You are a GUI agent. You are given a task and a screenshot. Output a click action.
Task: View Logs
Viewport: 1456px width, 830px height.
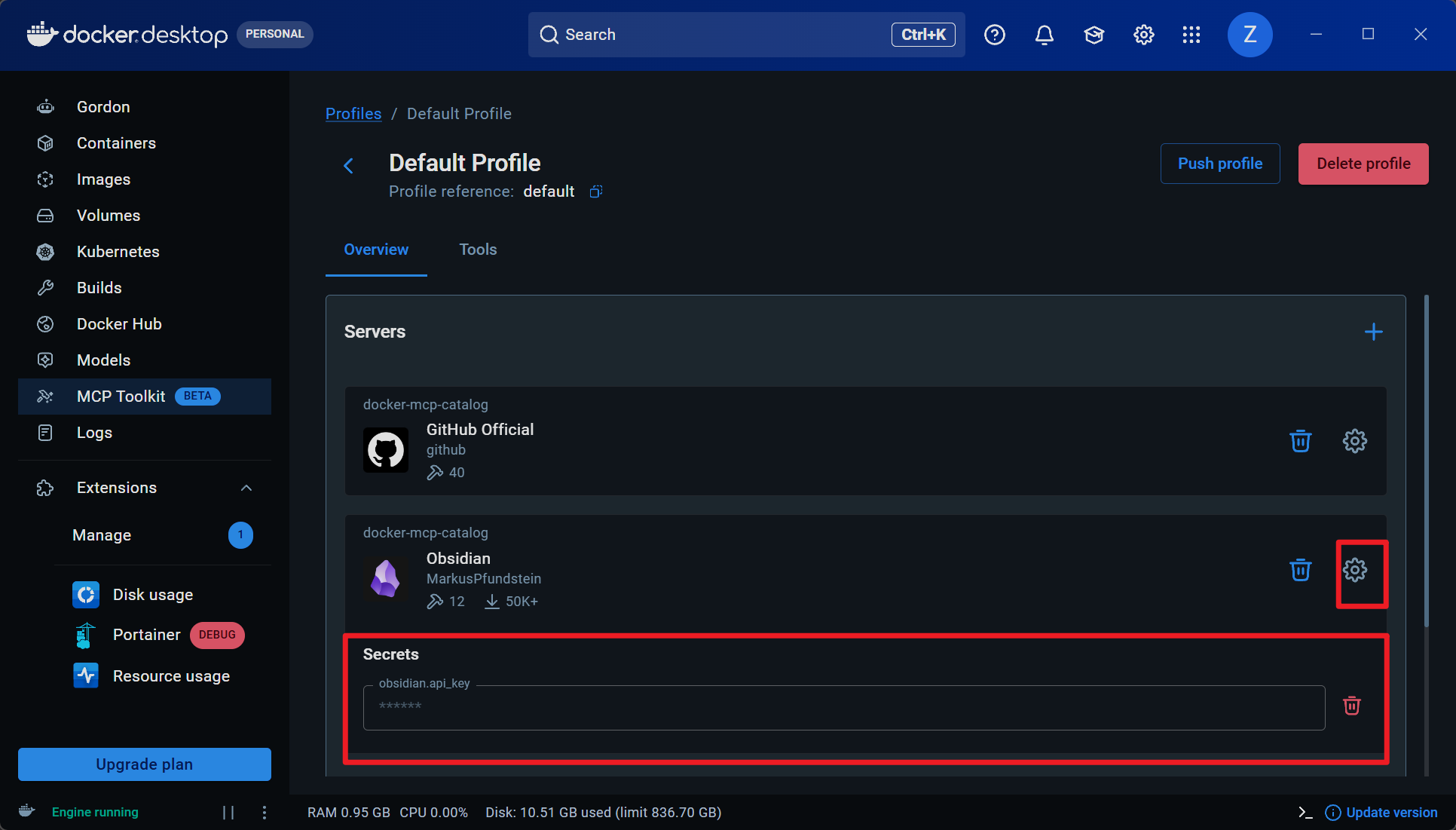[145, 433]
